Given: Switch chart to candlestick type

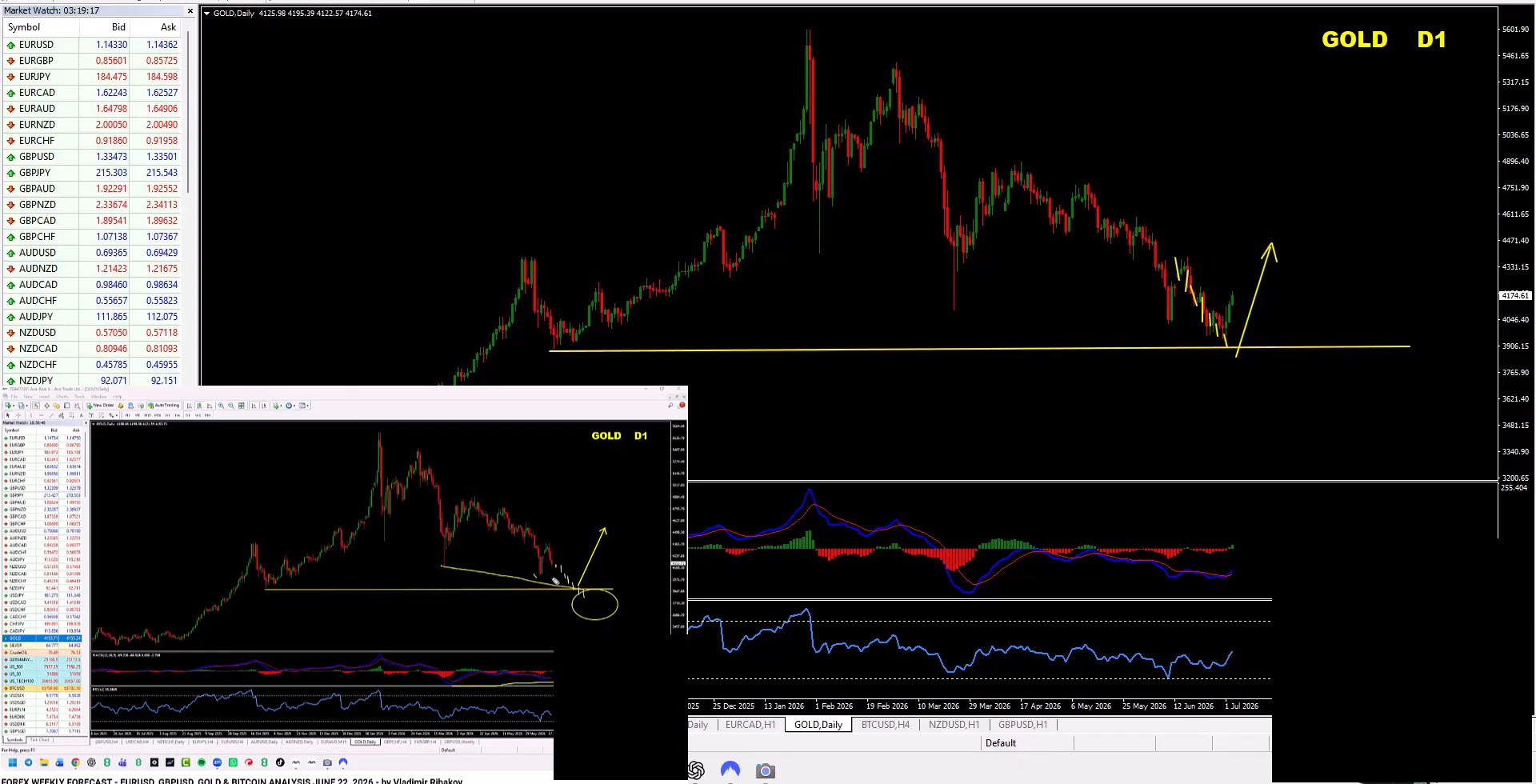Looking at the screenshot, I should [199, 406].
